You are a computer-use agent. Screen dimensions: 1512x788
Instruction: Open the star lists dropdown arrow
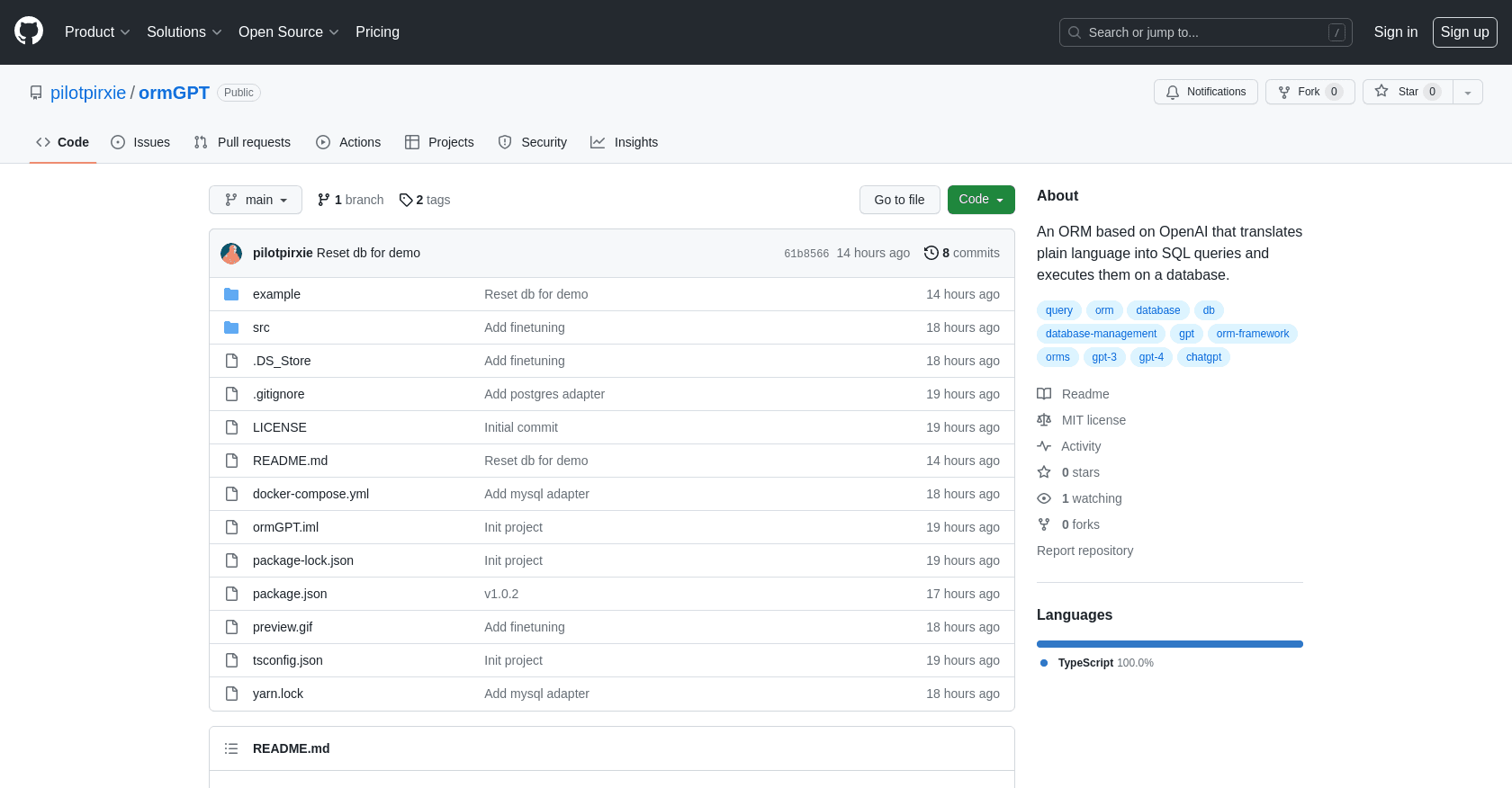1468,92
